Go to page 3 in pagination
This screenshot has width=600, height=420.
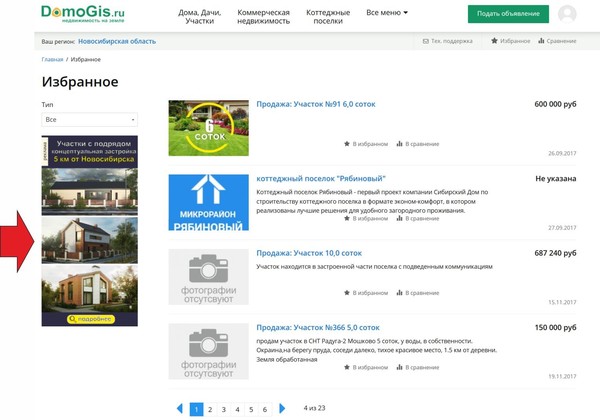click(x=224, y=409)
